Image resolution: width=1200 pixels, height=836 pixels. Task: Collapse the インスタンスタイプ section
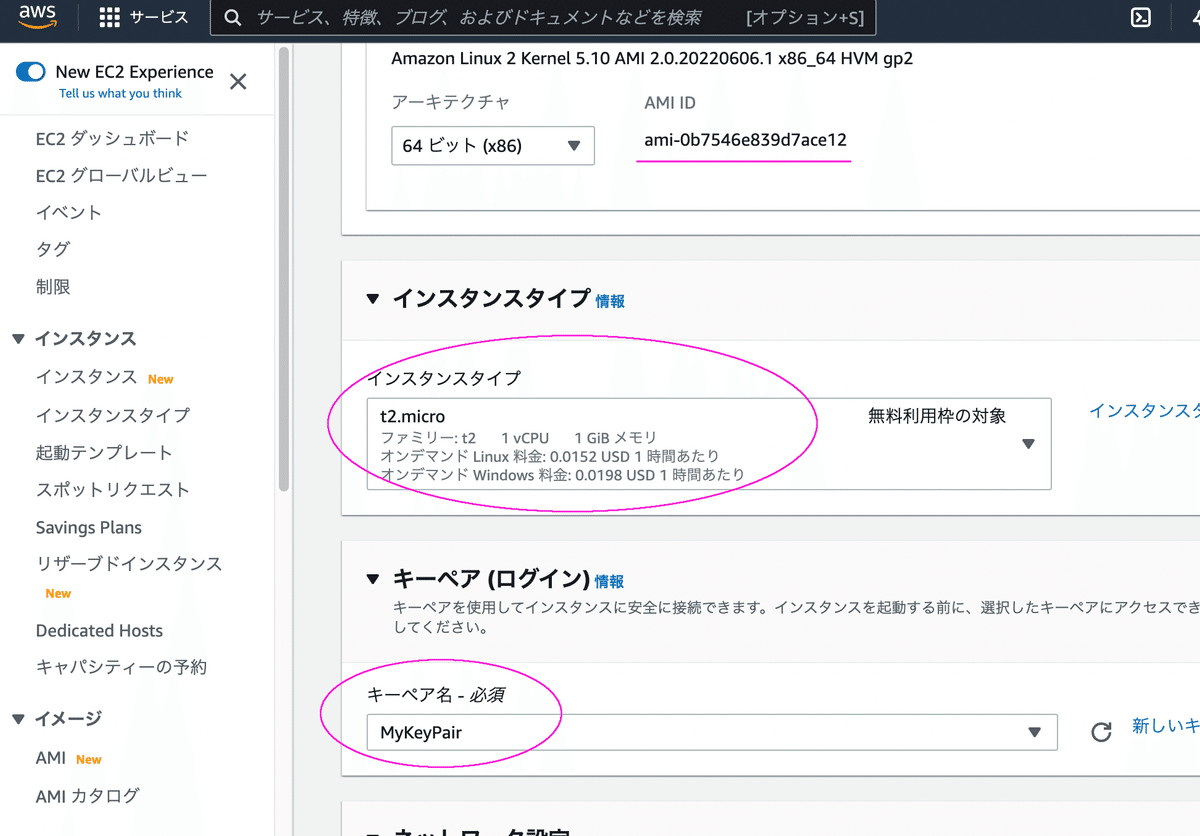point(374,299)
